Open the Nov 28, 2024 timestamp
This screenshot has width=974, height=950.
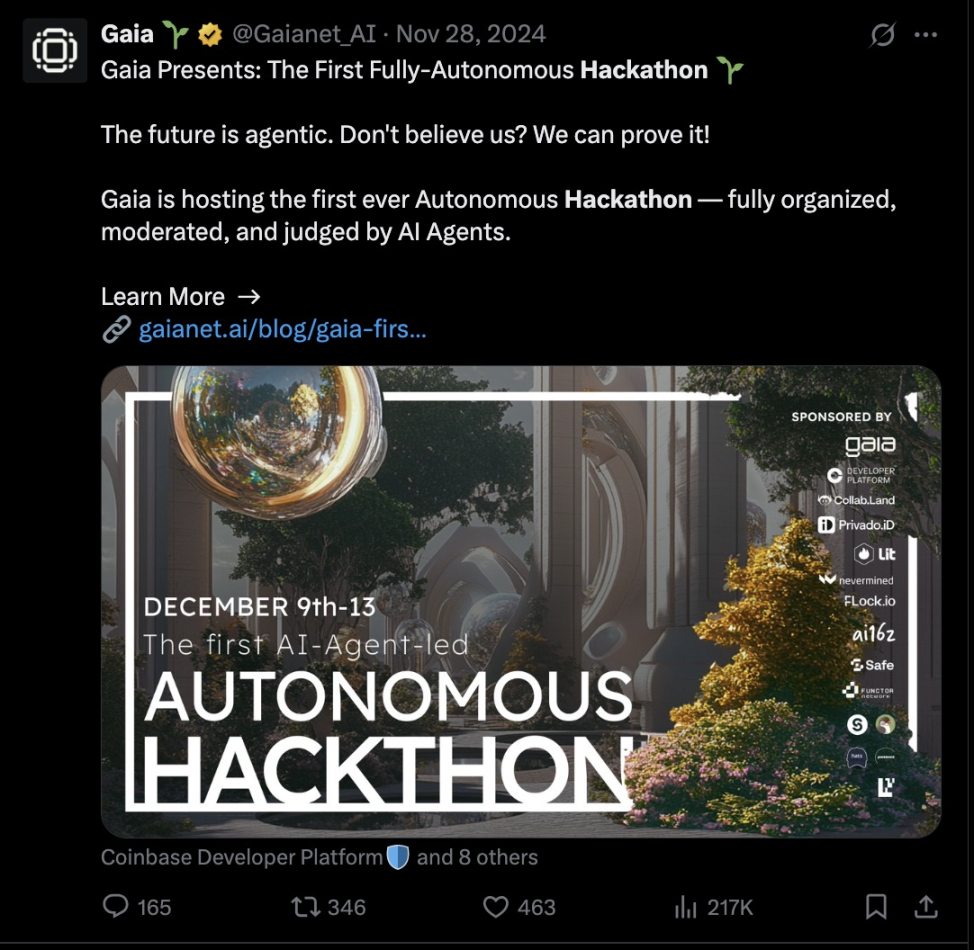pos(471,34)
